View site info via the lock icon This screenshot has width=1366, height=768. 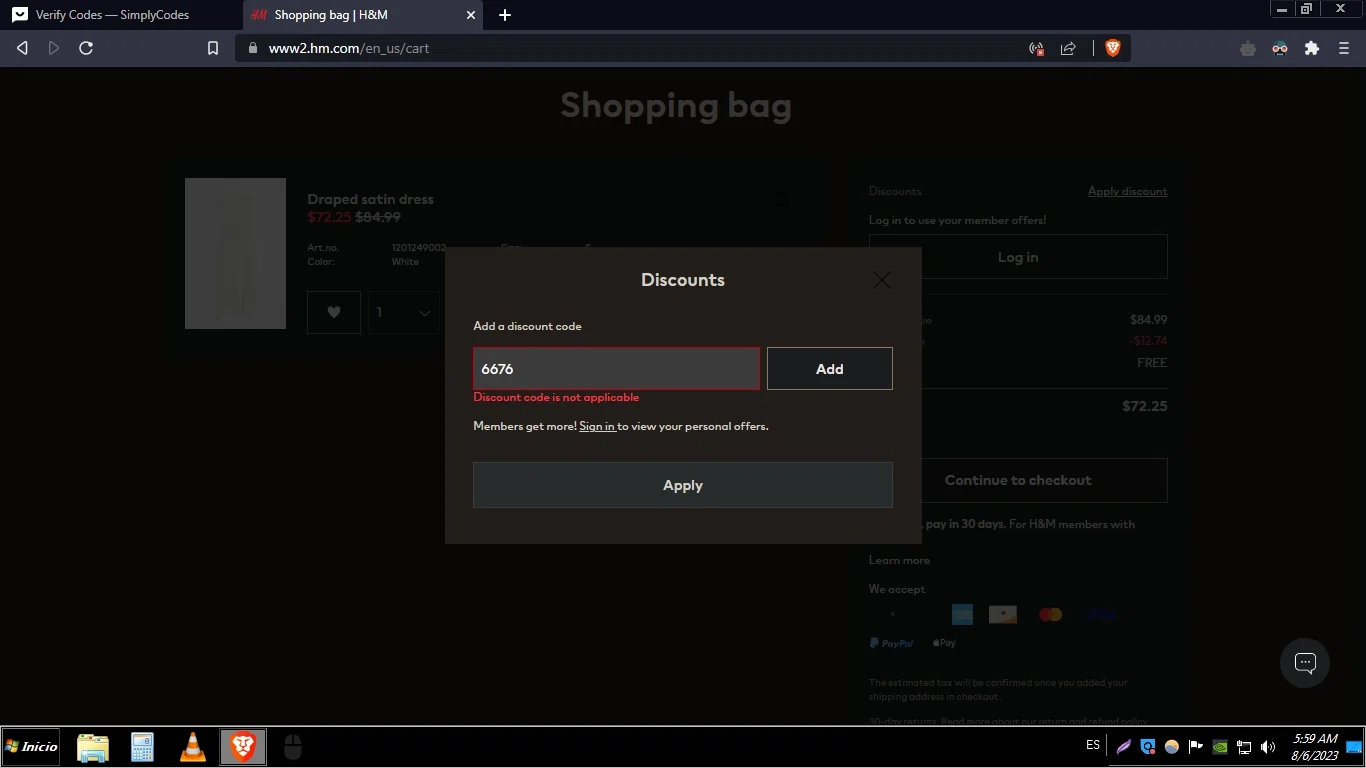point(252,48)
